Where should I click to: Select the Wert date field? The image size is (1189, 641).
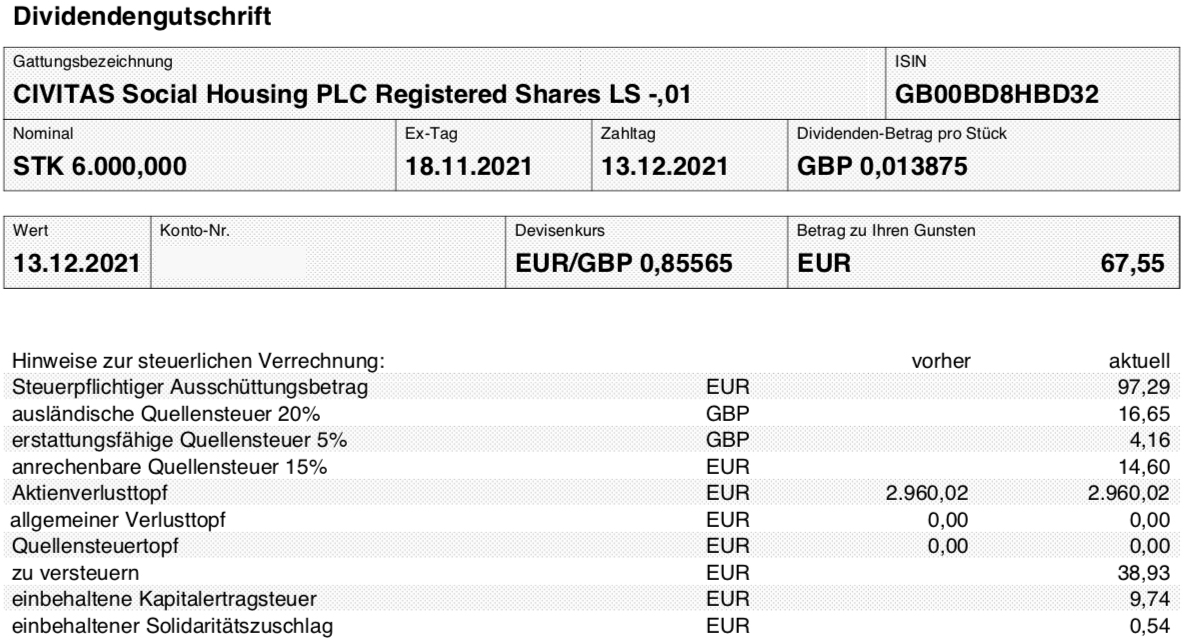point(77,253)
